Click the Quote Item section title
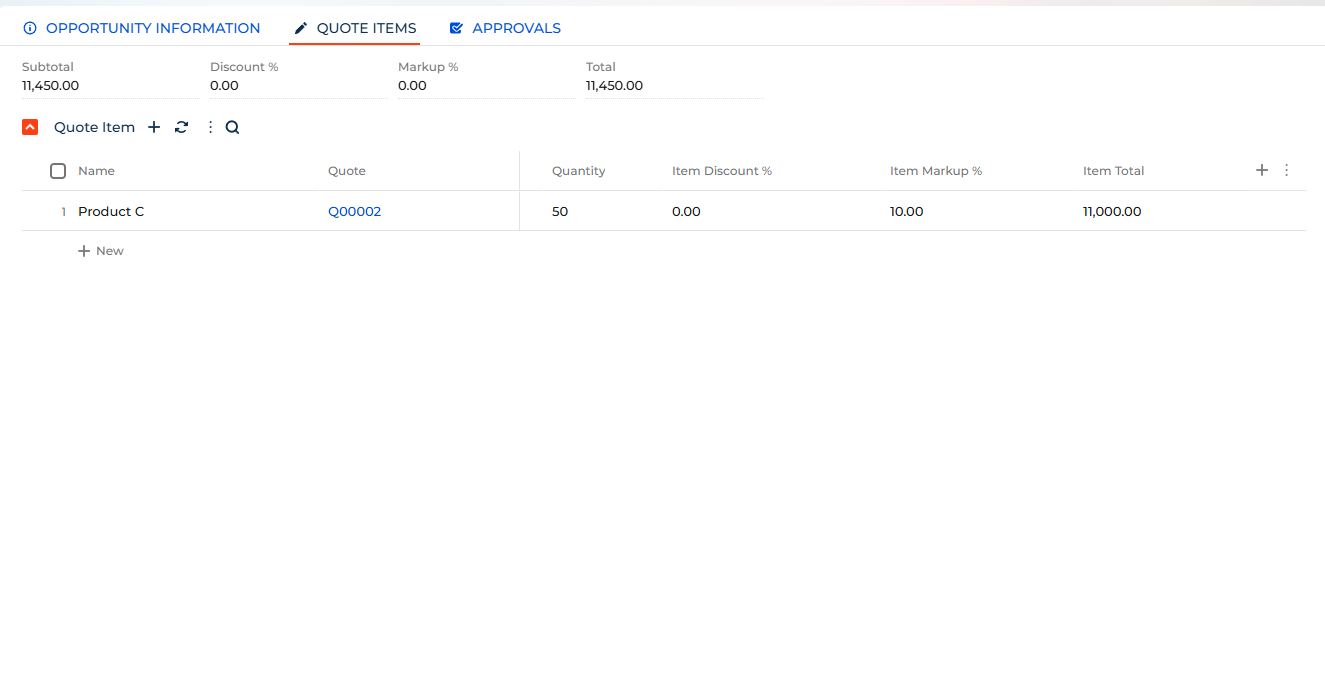 tap(94, 127)
